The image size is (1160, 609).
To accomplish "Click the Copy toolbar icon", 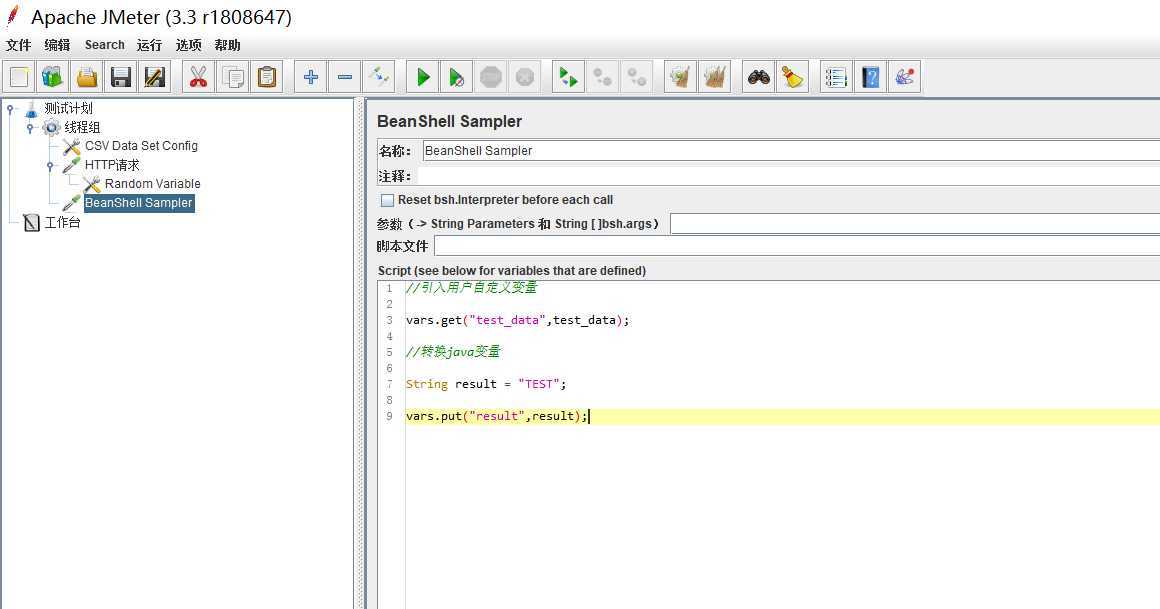I will click(x=232, y=77).
